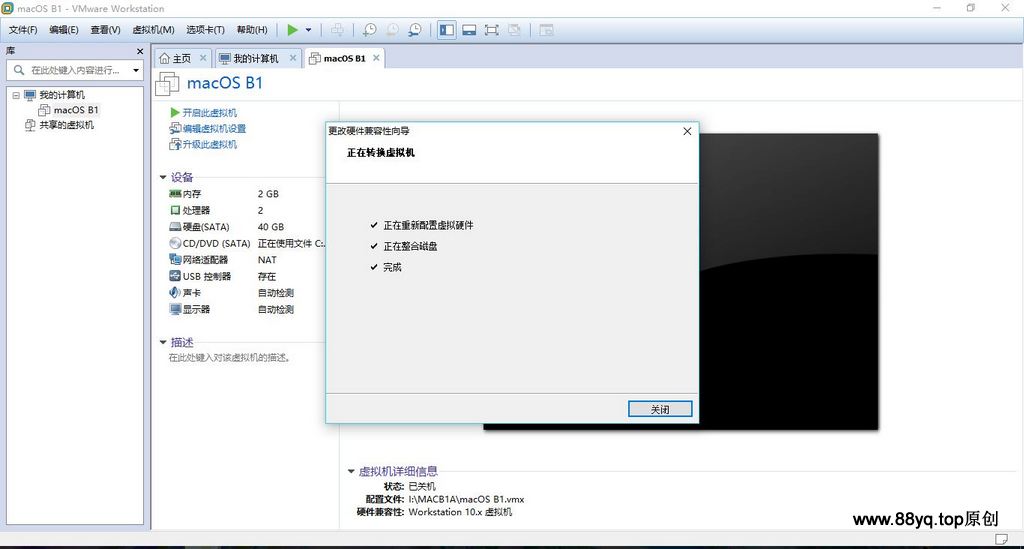1024x549 pixels.
Task: Click the 声卡 sound card icon
Action: (175, 292)
